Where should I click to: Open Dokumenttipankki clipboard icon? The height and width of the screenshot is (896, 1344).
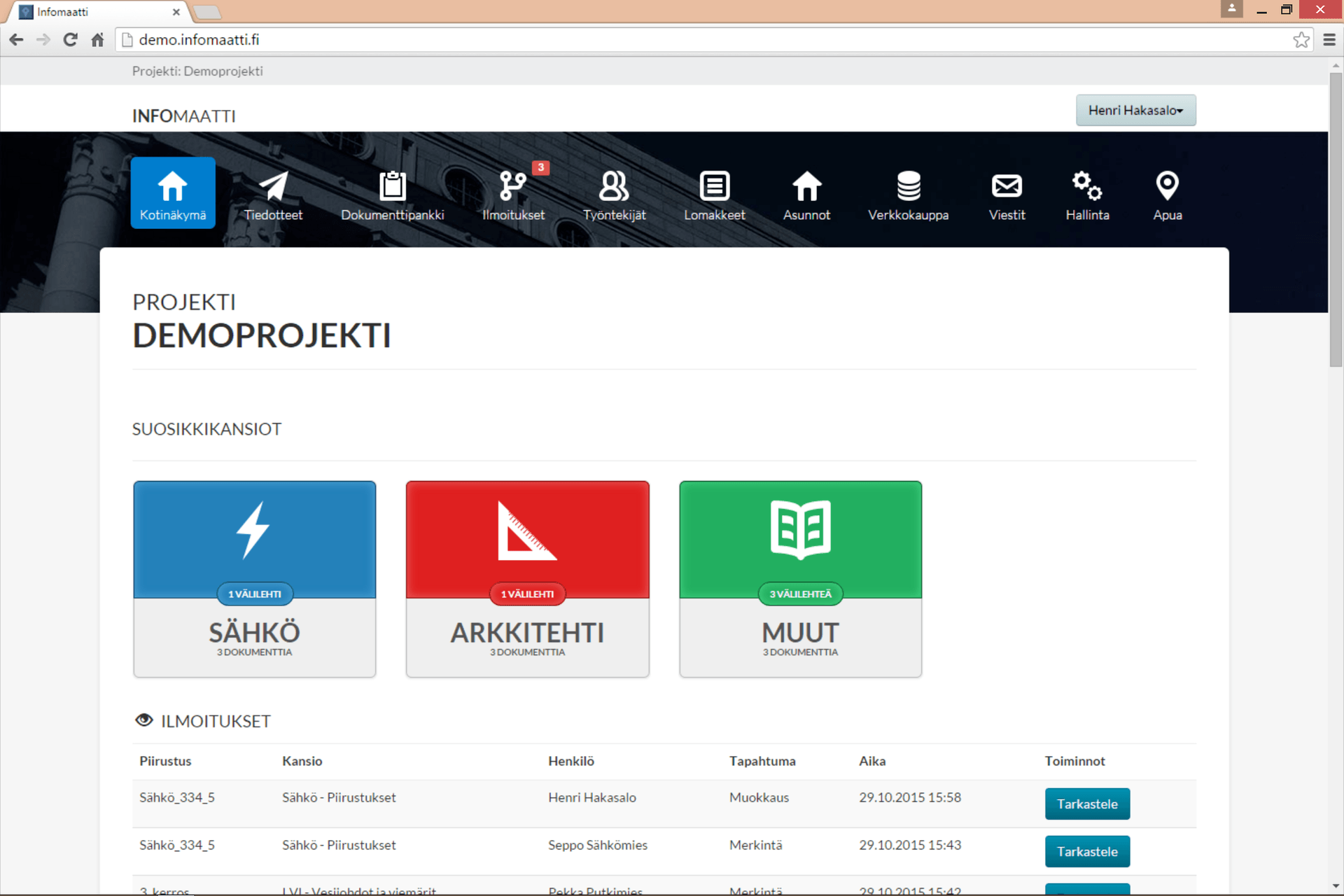(392, 186)
